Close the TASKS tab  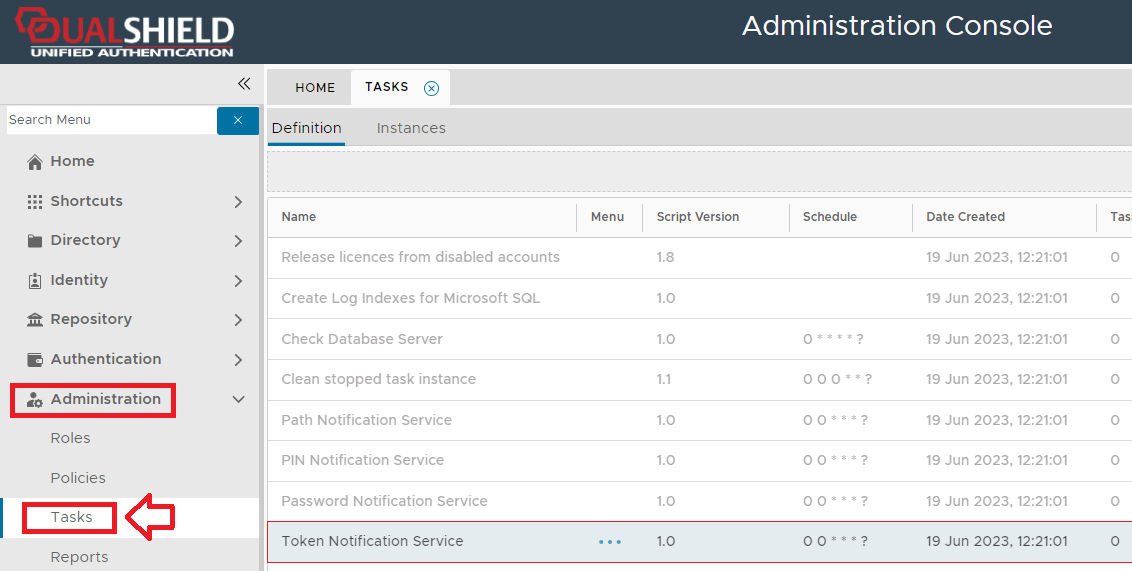(x=431, y=88)
